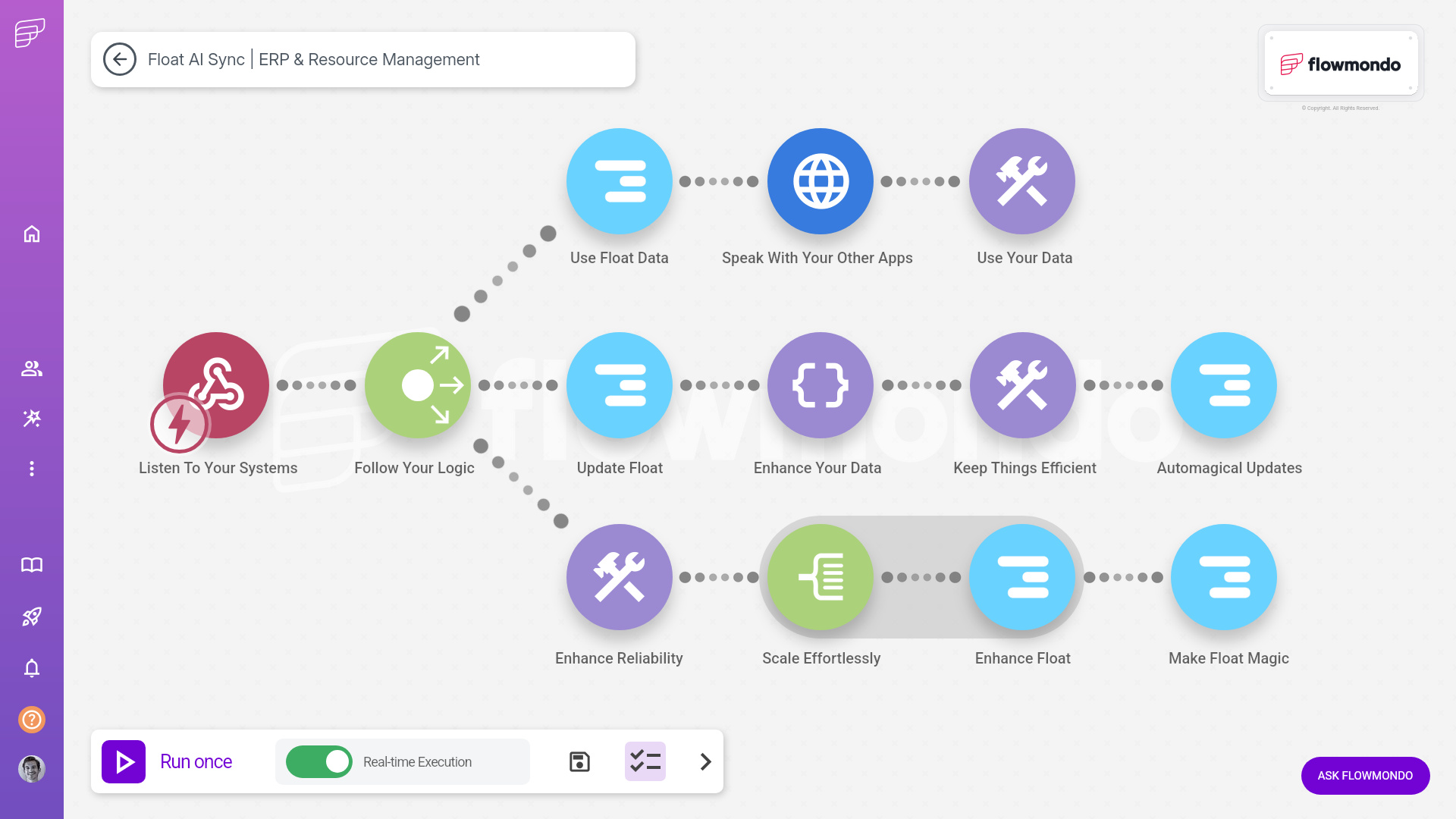Select the Use Float Data module
The image size is (1456, 819).
point(620,181)
